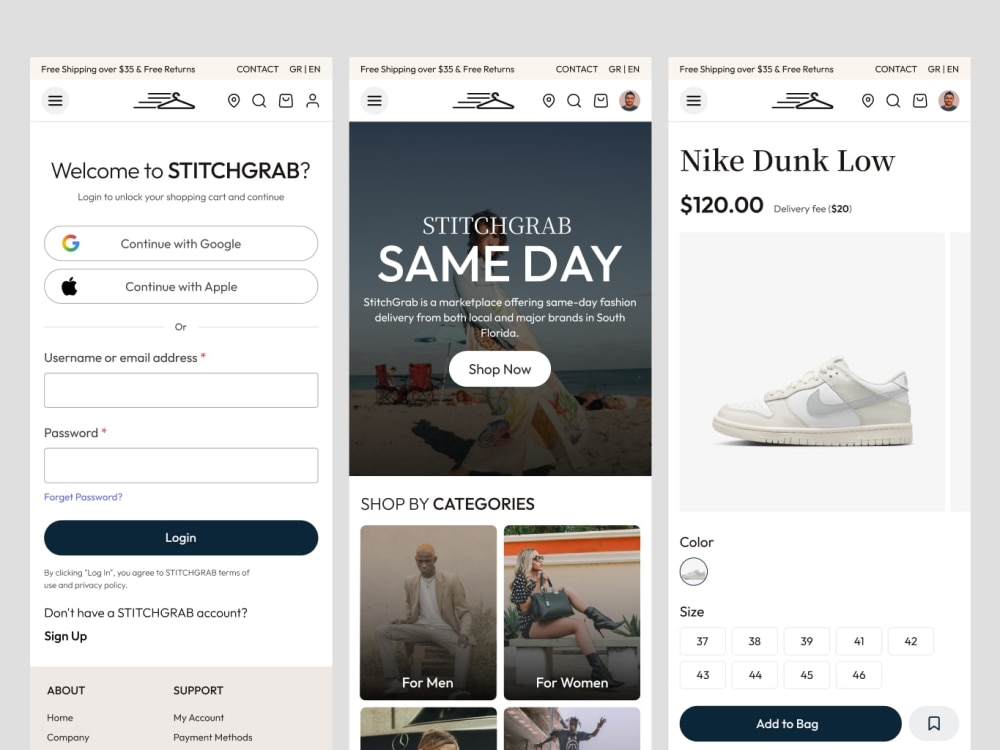Open location pin on home screen
Screen dimensions: 1000x750
point(548,101)
